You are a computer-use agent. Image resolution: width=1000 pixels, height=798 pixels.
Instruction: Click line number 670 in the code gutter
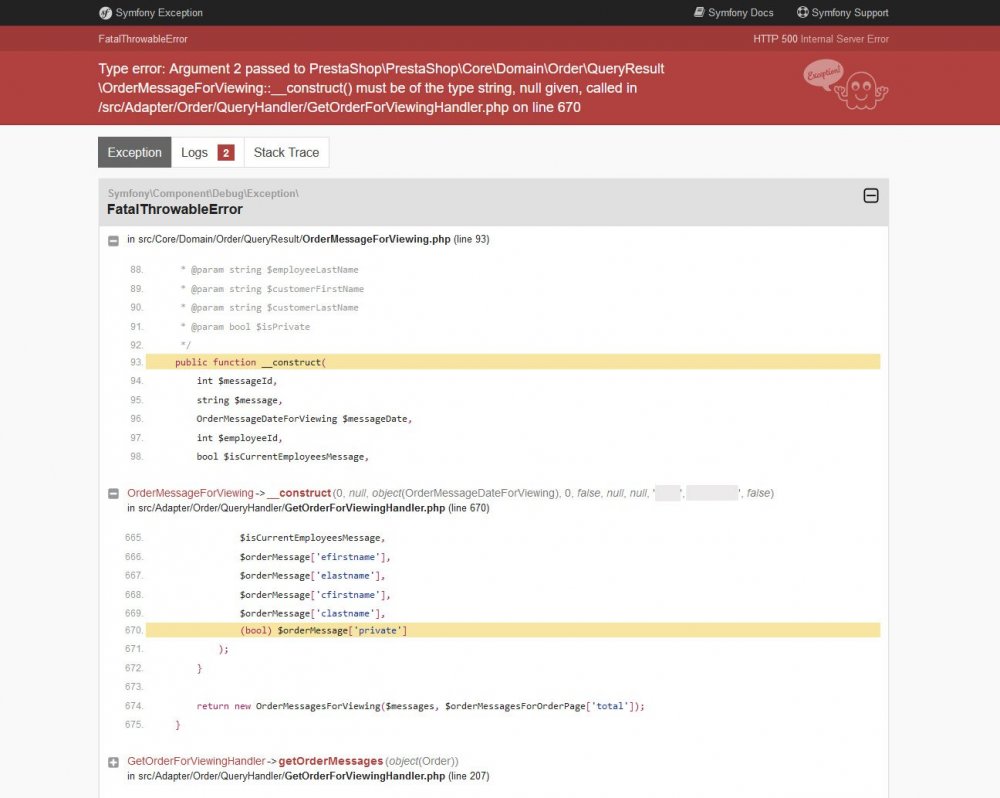pos(134,630)
